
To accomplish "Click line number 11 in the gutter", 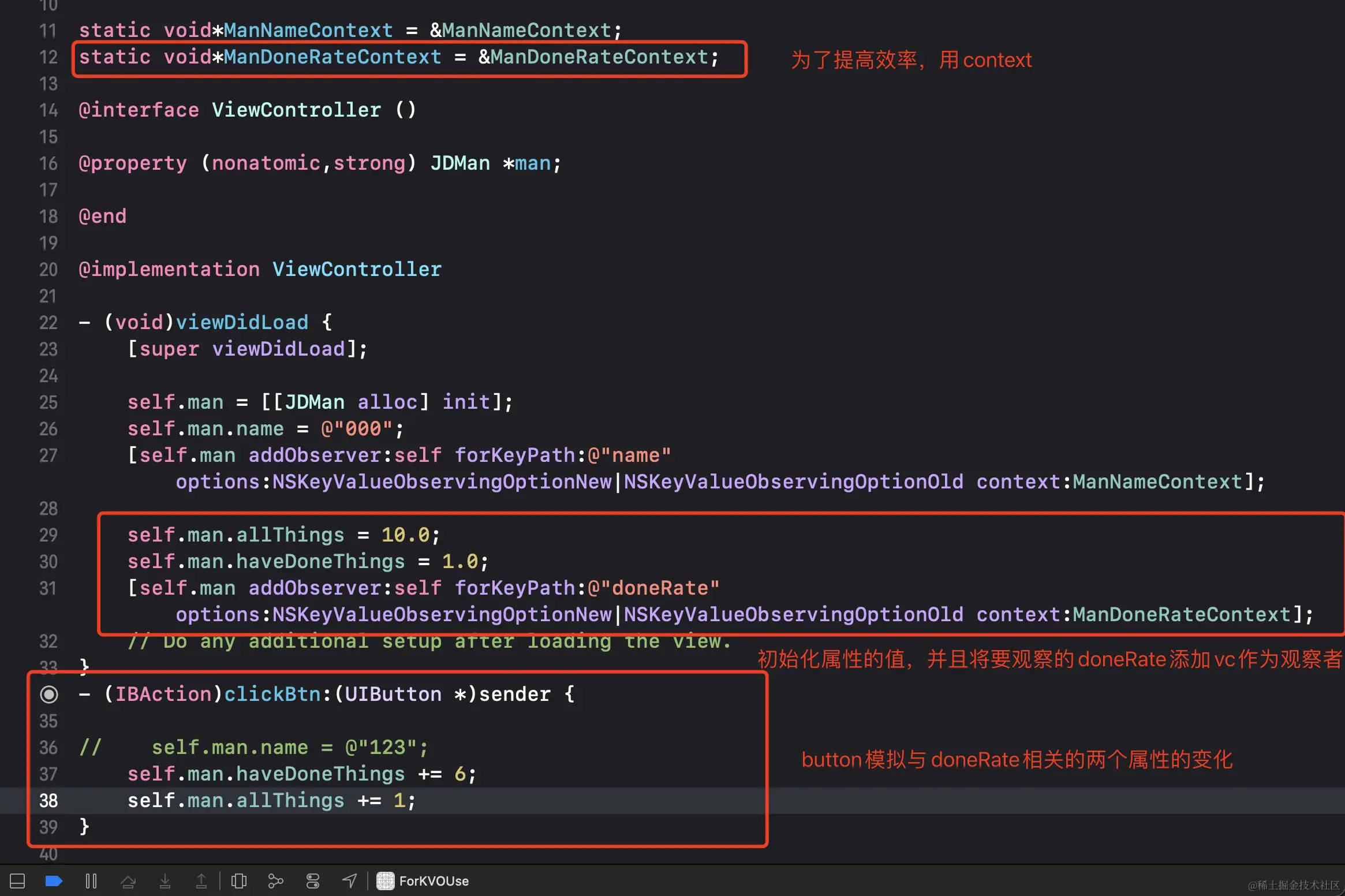I will [48, 30].
